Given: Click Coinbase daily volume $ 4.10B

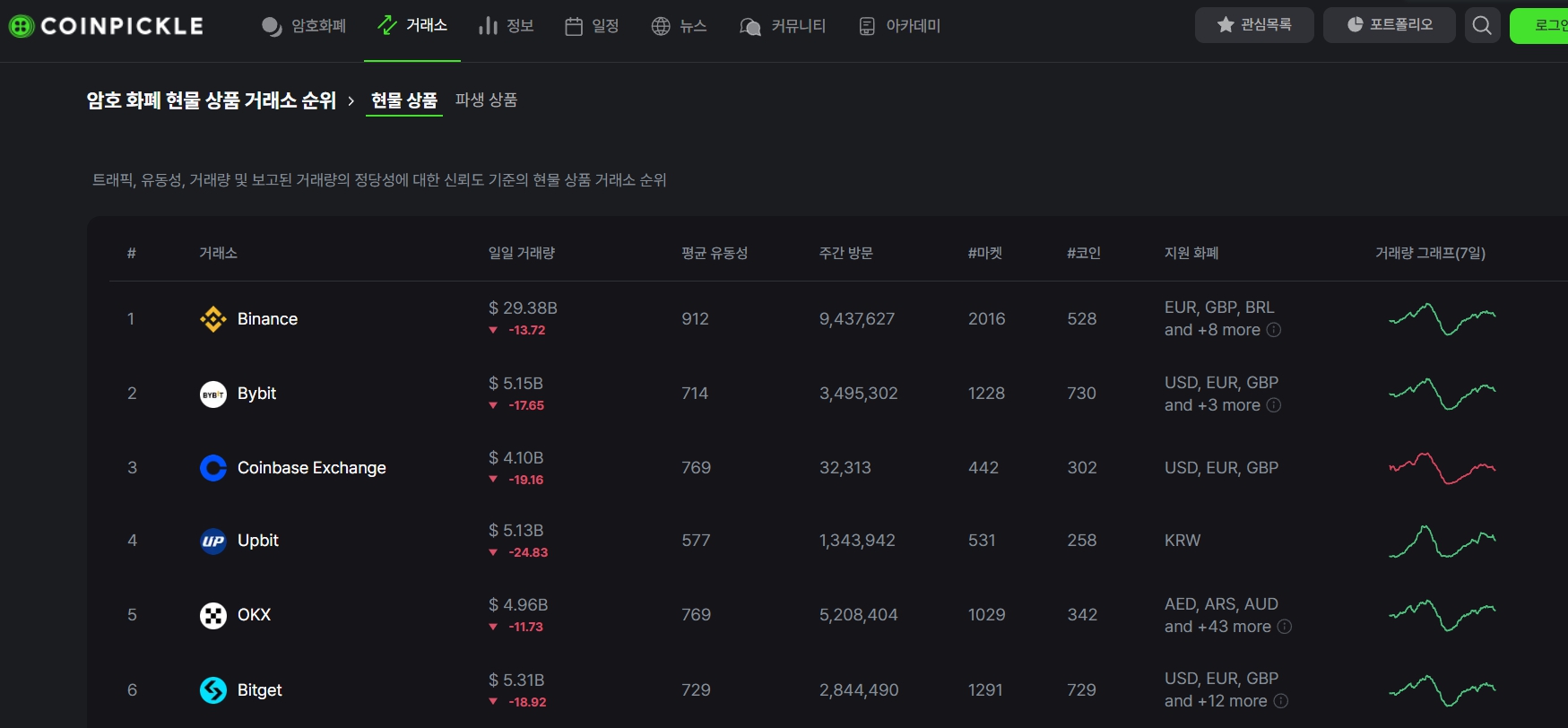Looking at the screenshot, I should tap(515, 458).
